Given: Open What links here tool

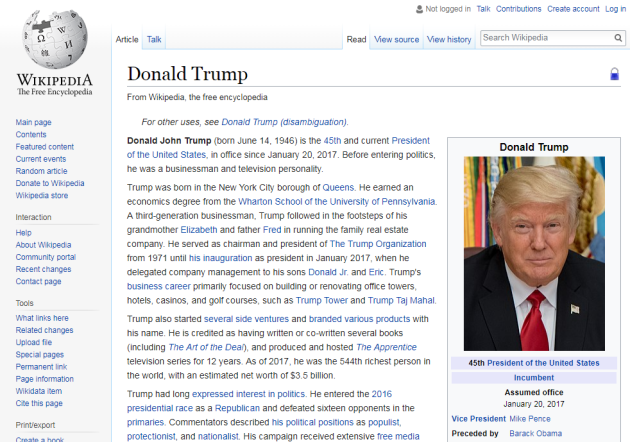Looking at the screenshot, I should coord(42,318).
